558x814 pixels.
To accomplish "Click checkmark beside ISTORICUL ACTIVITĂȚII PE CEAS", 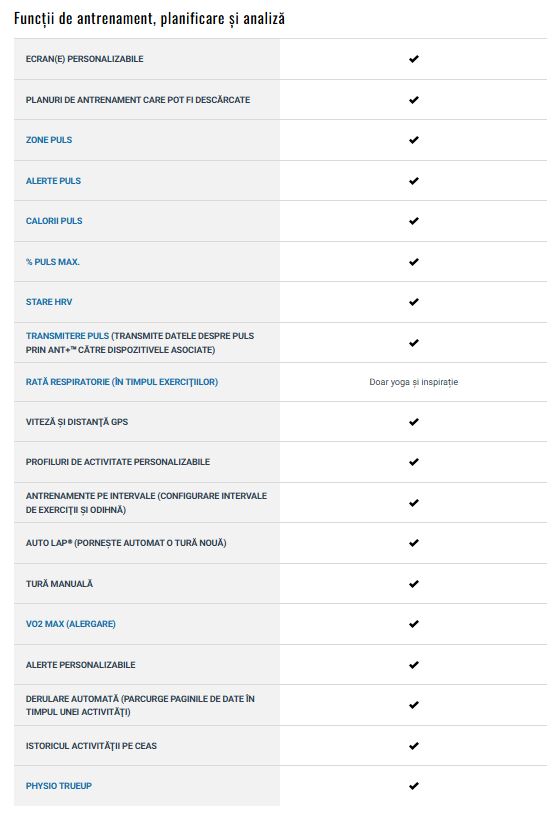I will pyautogui.click(x=414, y=746).
